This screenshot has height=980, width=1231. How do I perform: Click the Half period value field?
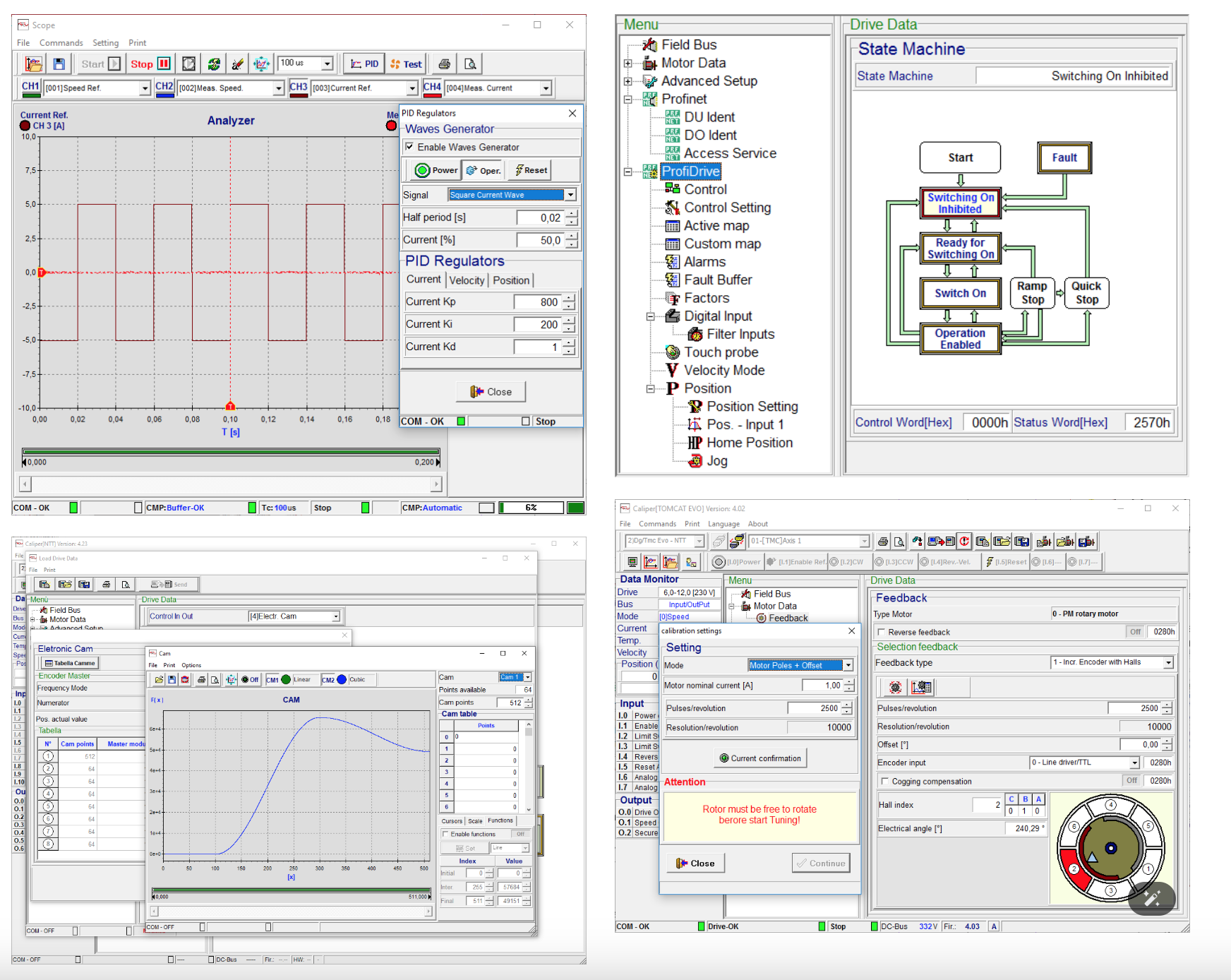(x=540, y=218)
